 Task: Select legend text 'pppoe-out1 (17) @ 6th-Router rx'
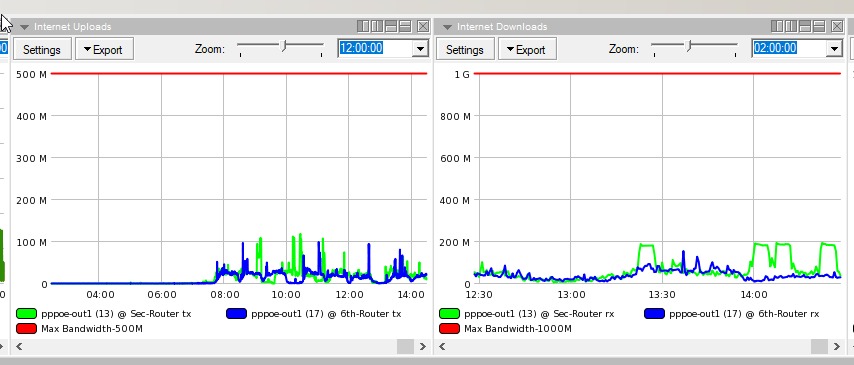(744, 314)
